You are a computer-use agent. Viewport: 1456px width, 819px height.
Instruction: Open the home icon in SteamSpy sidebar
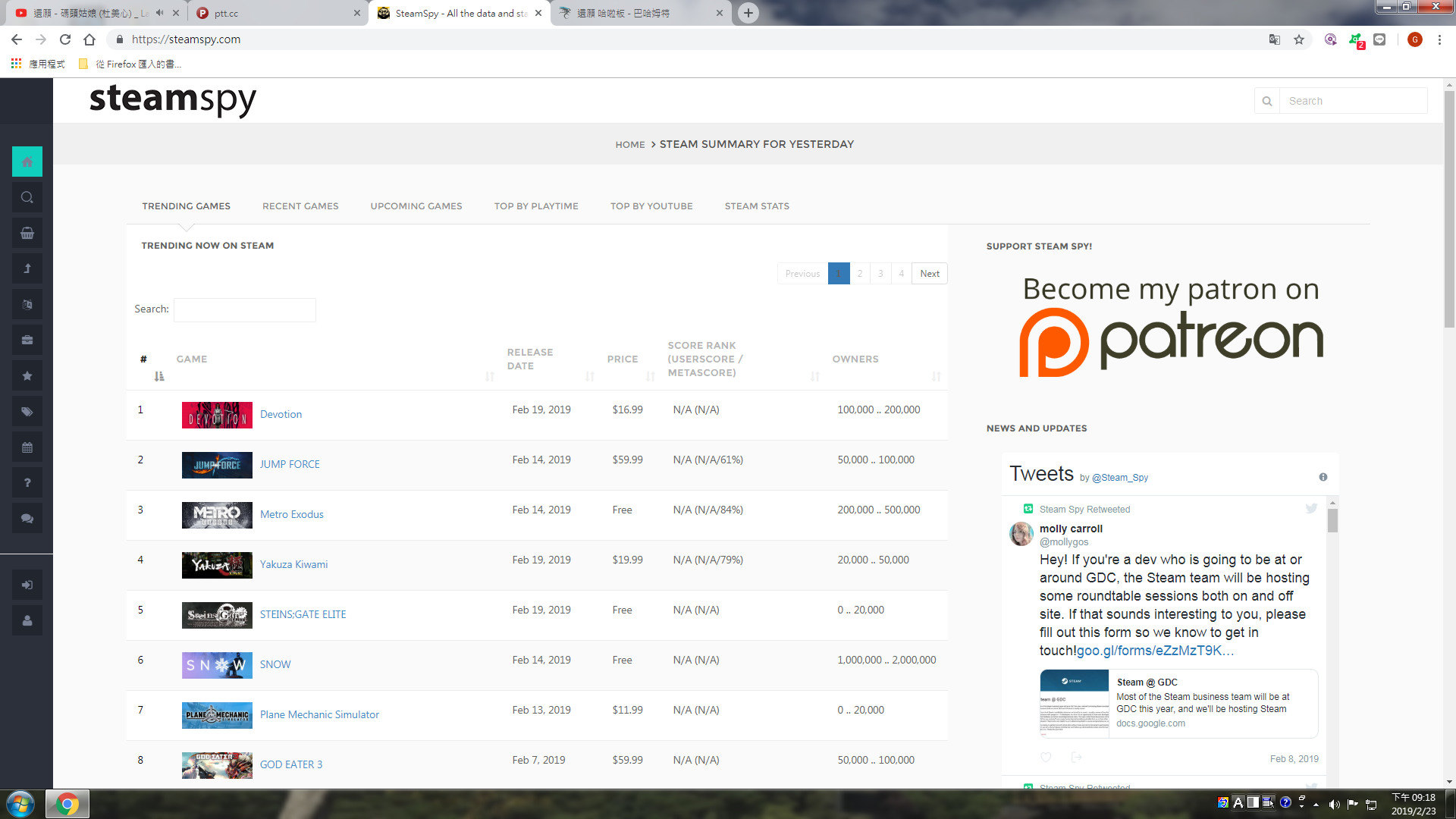coord(27,162)
